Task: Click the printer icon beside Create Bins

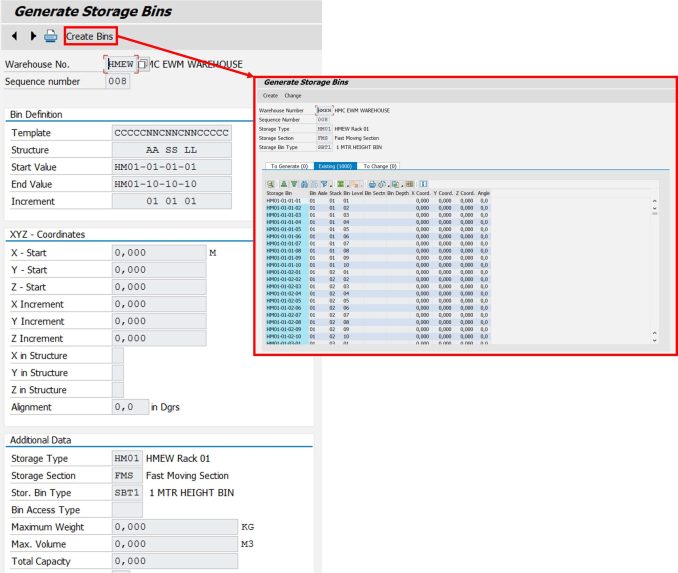Action: 50,37
